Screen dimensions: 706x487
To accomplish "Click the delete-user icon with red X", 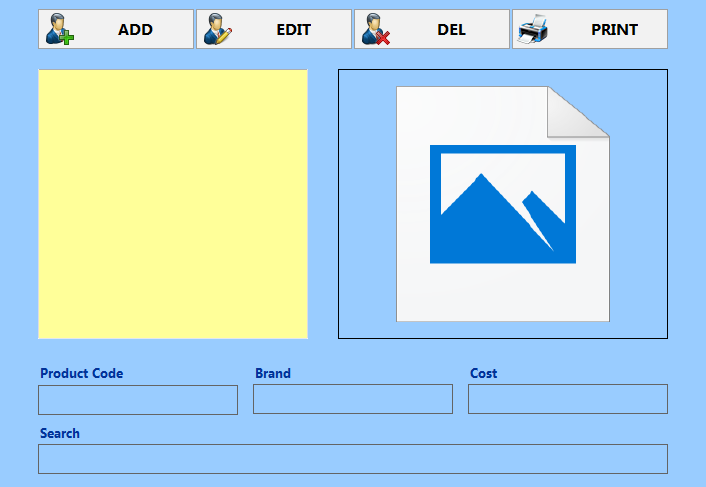I will (x=376, y=29).
